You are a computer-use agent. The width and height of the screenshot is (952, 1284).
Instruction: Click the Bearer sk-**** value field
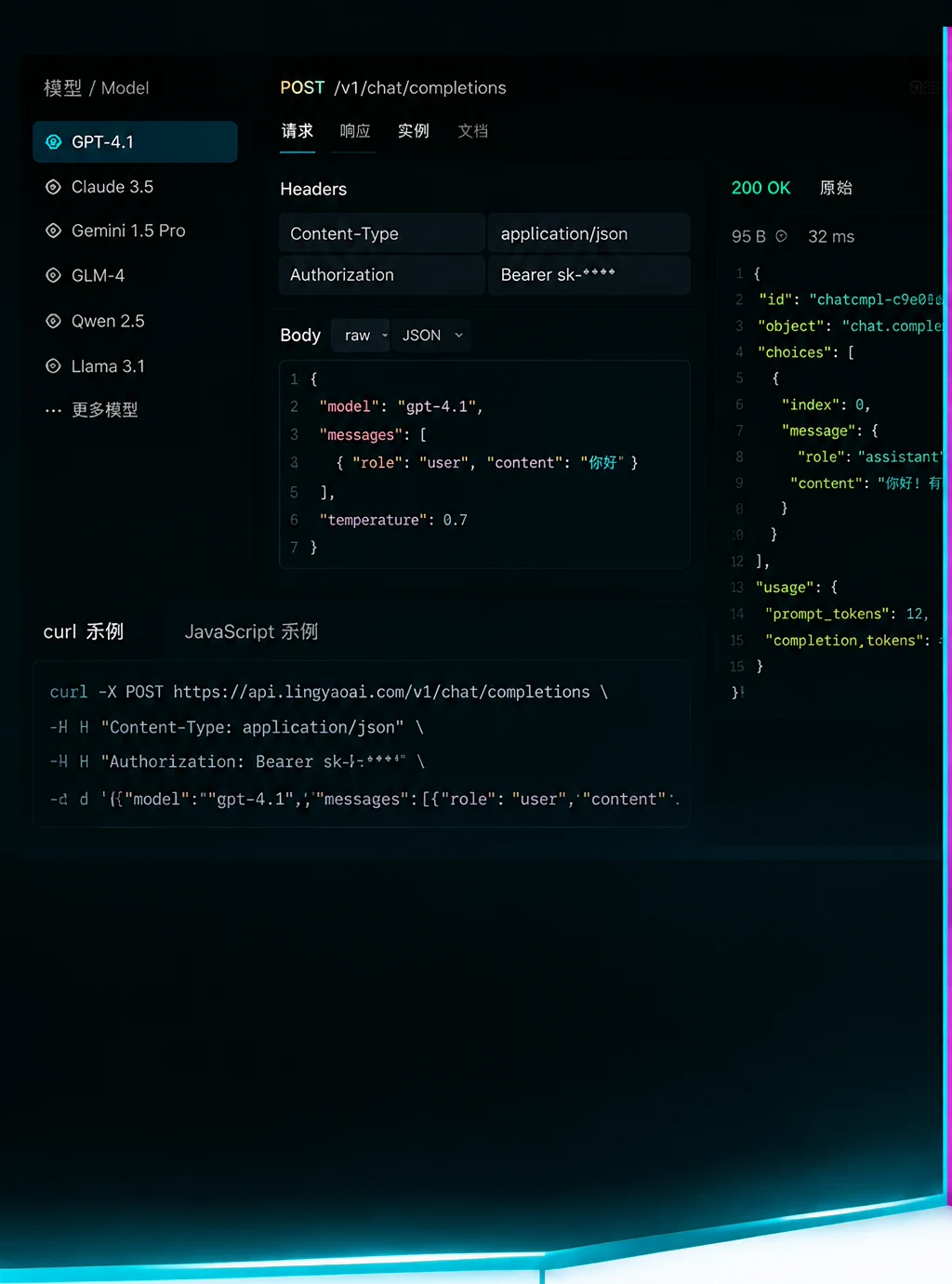(x=589, y=275)
